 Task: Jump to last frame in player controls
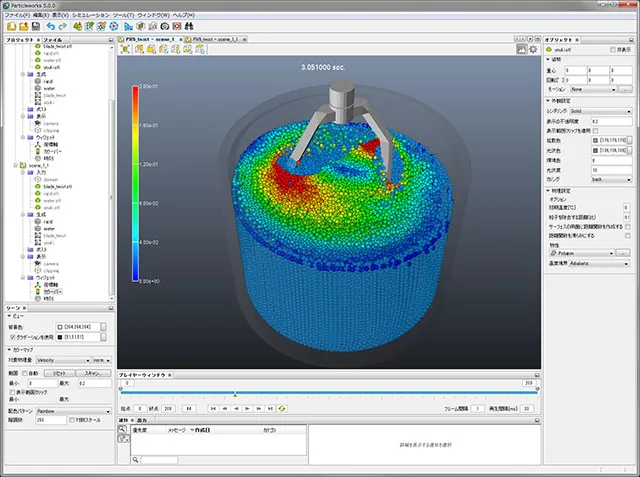270,408
